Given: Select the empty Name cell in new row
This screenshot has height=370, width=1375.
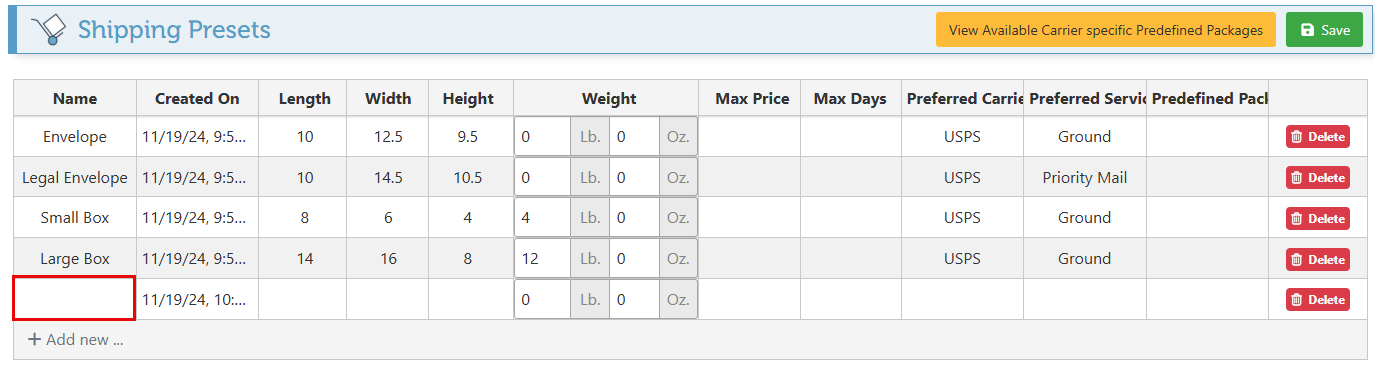Looking at the screenshot, I should coord(74,299).
